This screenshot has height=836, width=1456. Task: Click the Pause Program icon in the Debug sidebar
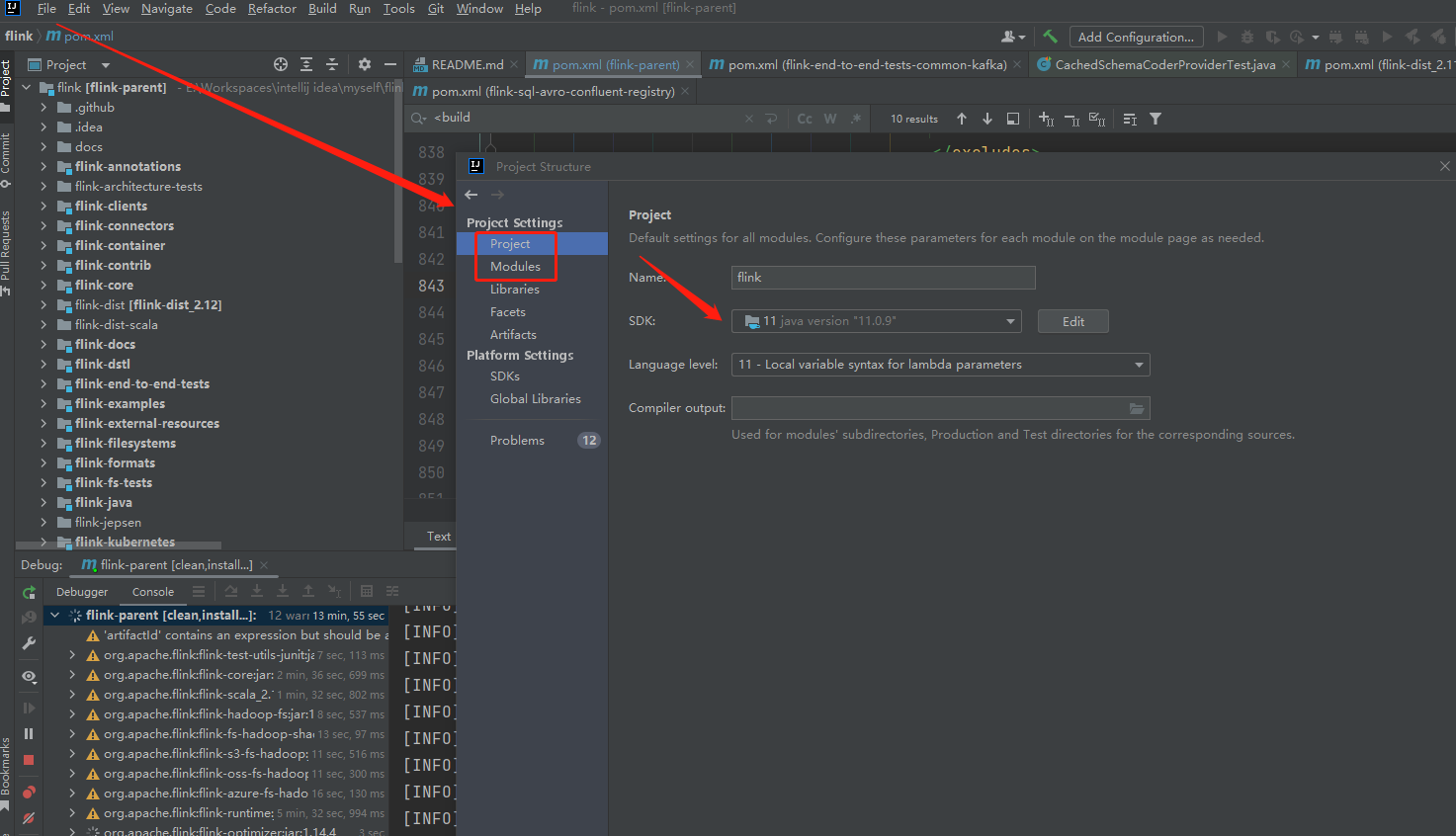coord(29,734)
